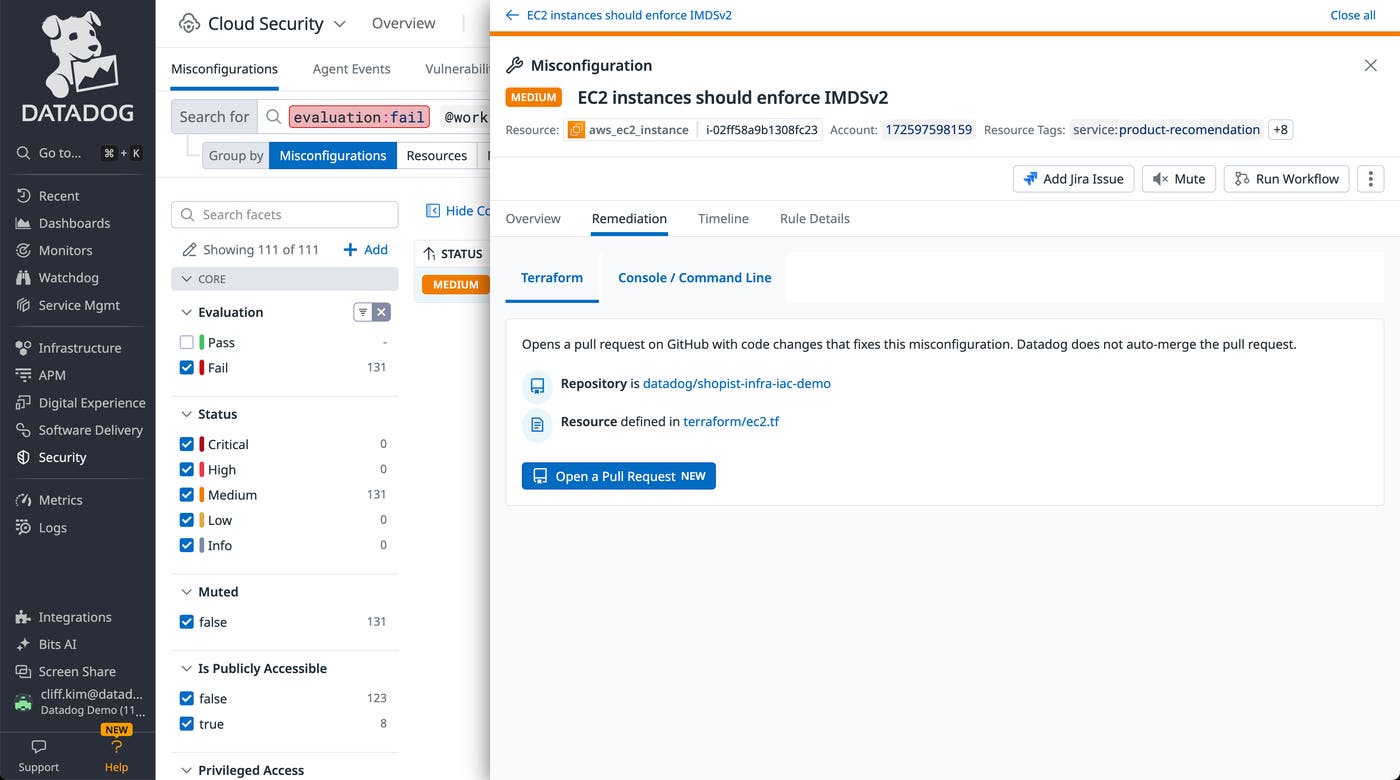The height and width of the screenshot is (780, 1400).
Task: Open the Cloud Security dropdown
Action: click(x=338, y=22)
